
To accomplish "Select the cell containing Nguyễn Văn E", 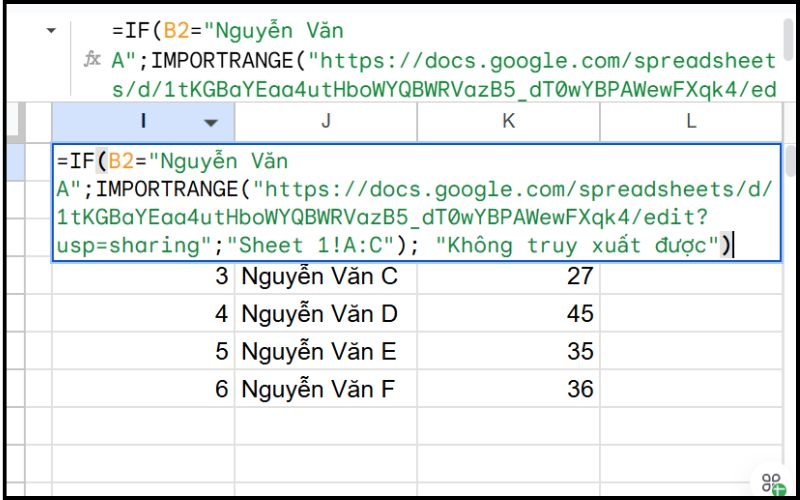I will [x=325, y=352].
